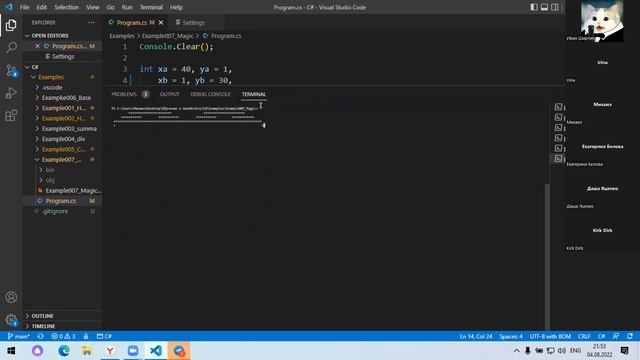Open the Manage gear icon
Viewport: 640px width, 360px height.
(x=11, y=320)
